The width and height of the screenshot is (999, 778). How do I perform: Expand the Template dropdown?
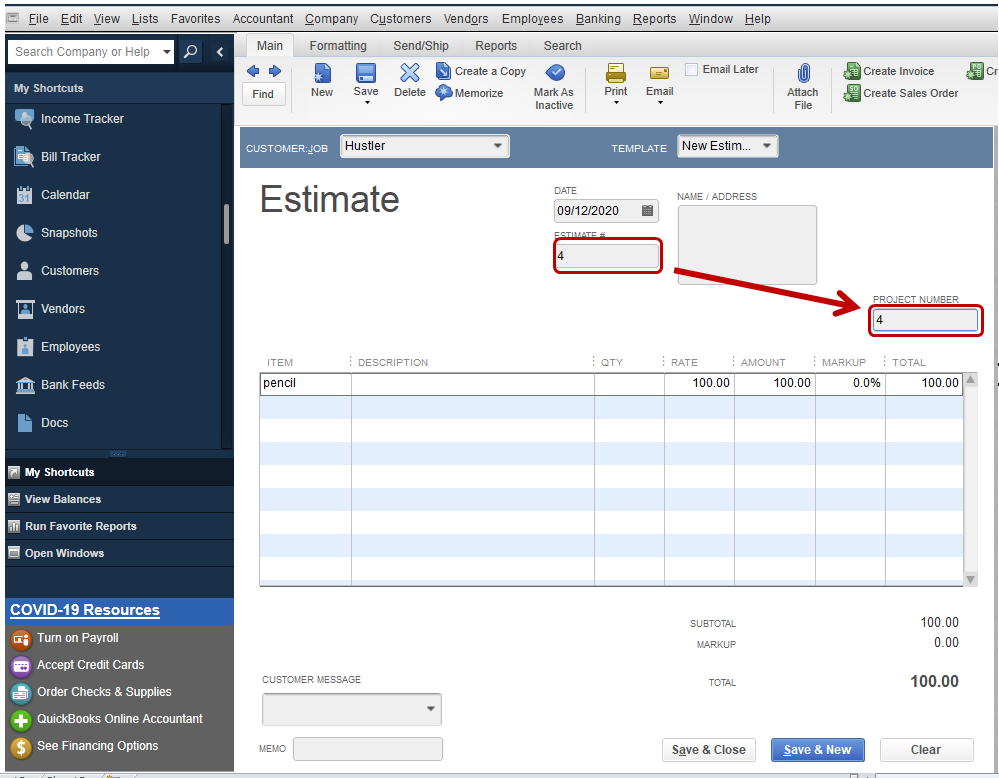(x=767, y=146)
